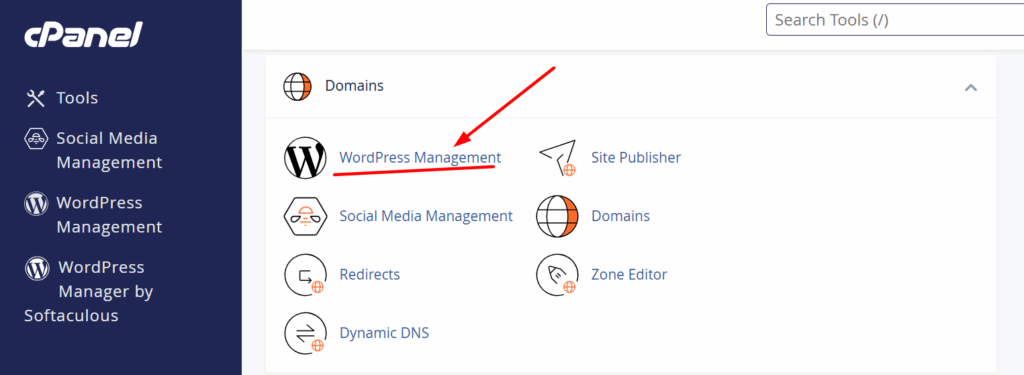Click the Dynamic DNS arrows icon
The height and width of the screenshot is (375, 1024).
305,333
